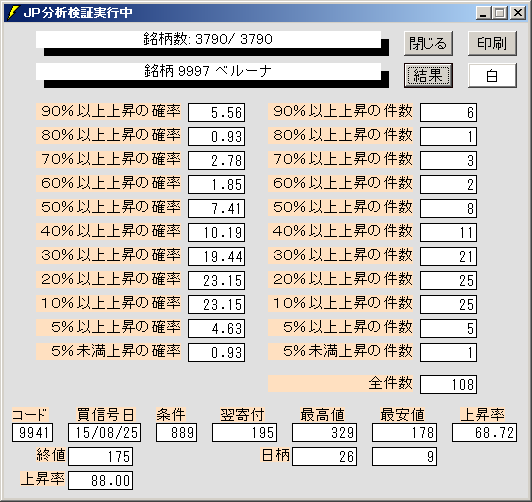Click the 最高値 field 329
The width and height of the screenshot is (532, 502).
[x=324, y=432]
